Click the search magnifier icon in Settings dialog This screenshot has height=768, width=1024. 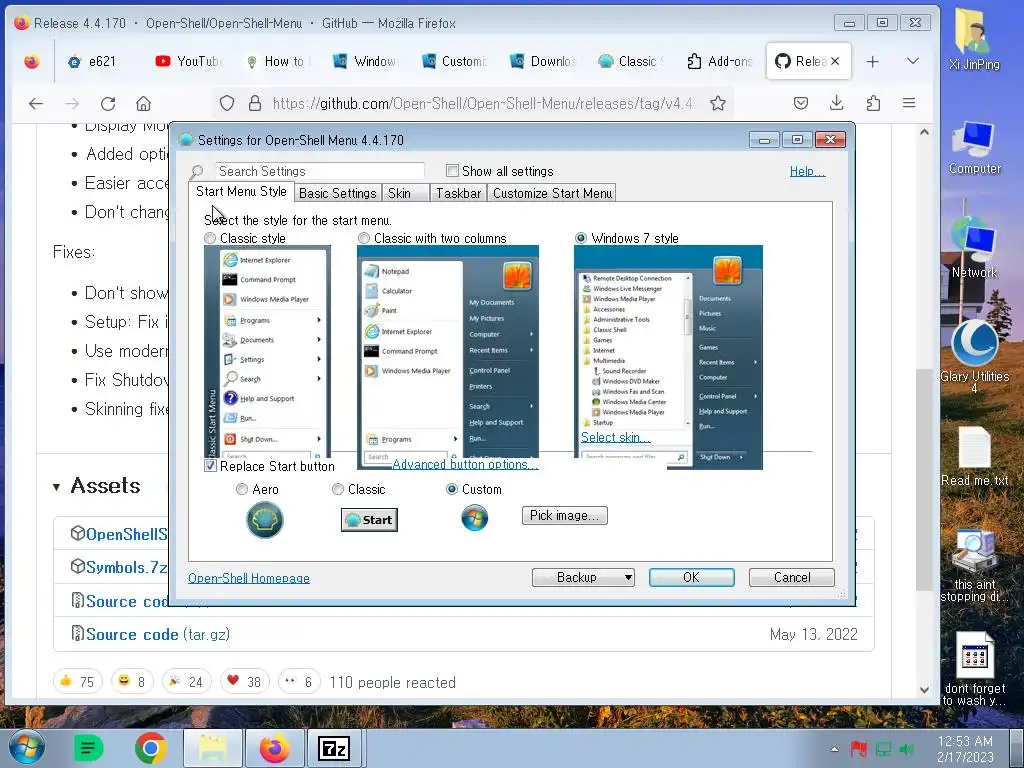pyautogui.click(x=197, y=172)
